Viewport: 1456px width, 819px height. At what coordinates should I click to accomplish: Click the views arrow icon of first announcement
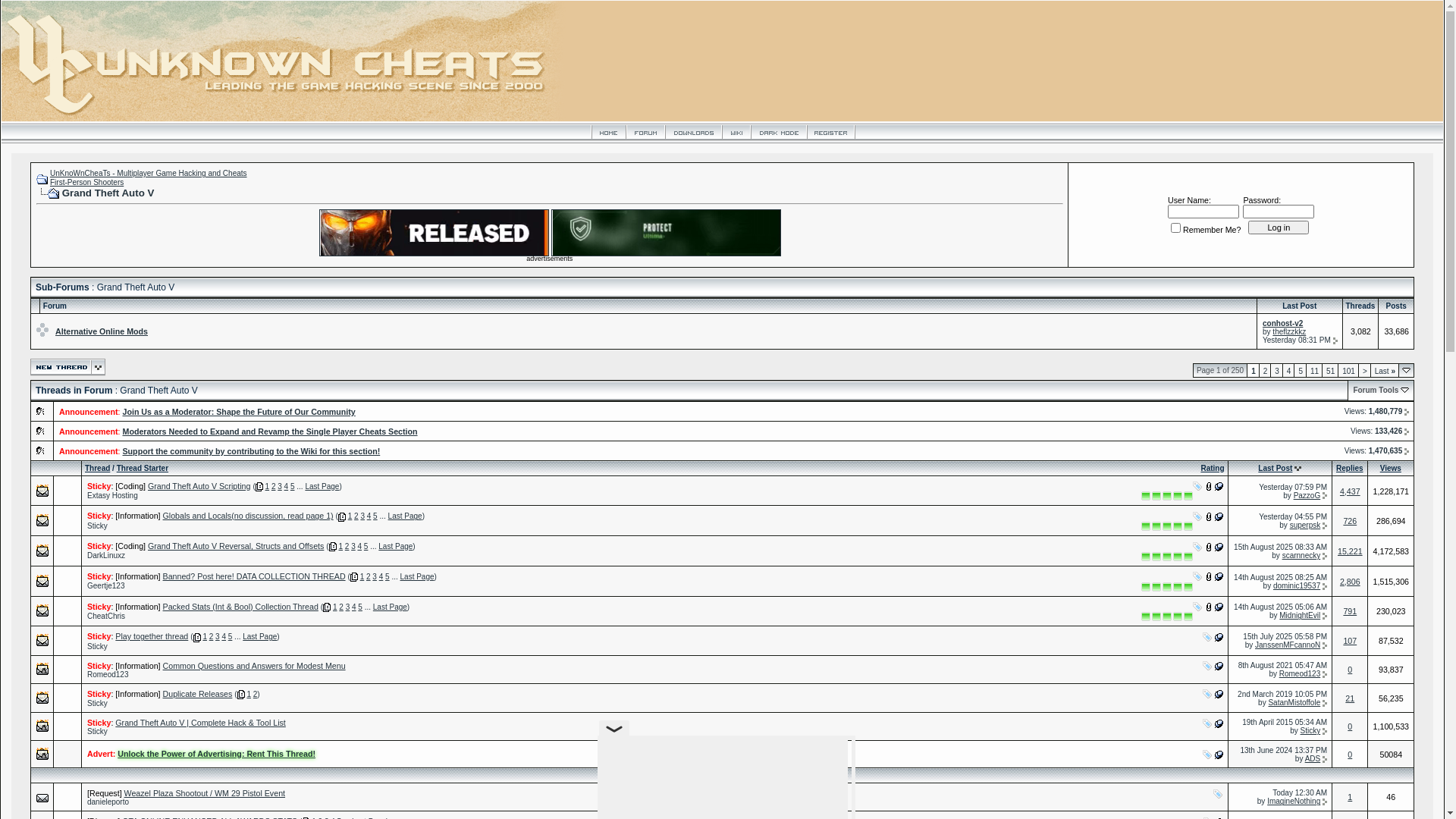tap(1407, 412)
